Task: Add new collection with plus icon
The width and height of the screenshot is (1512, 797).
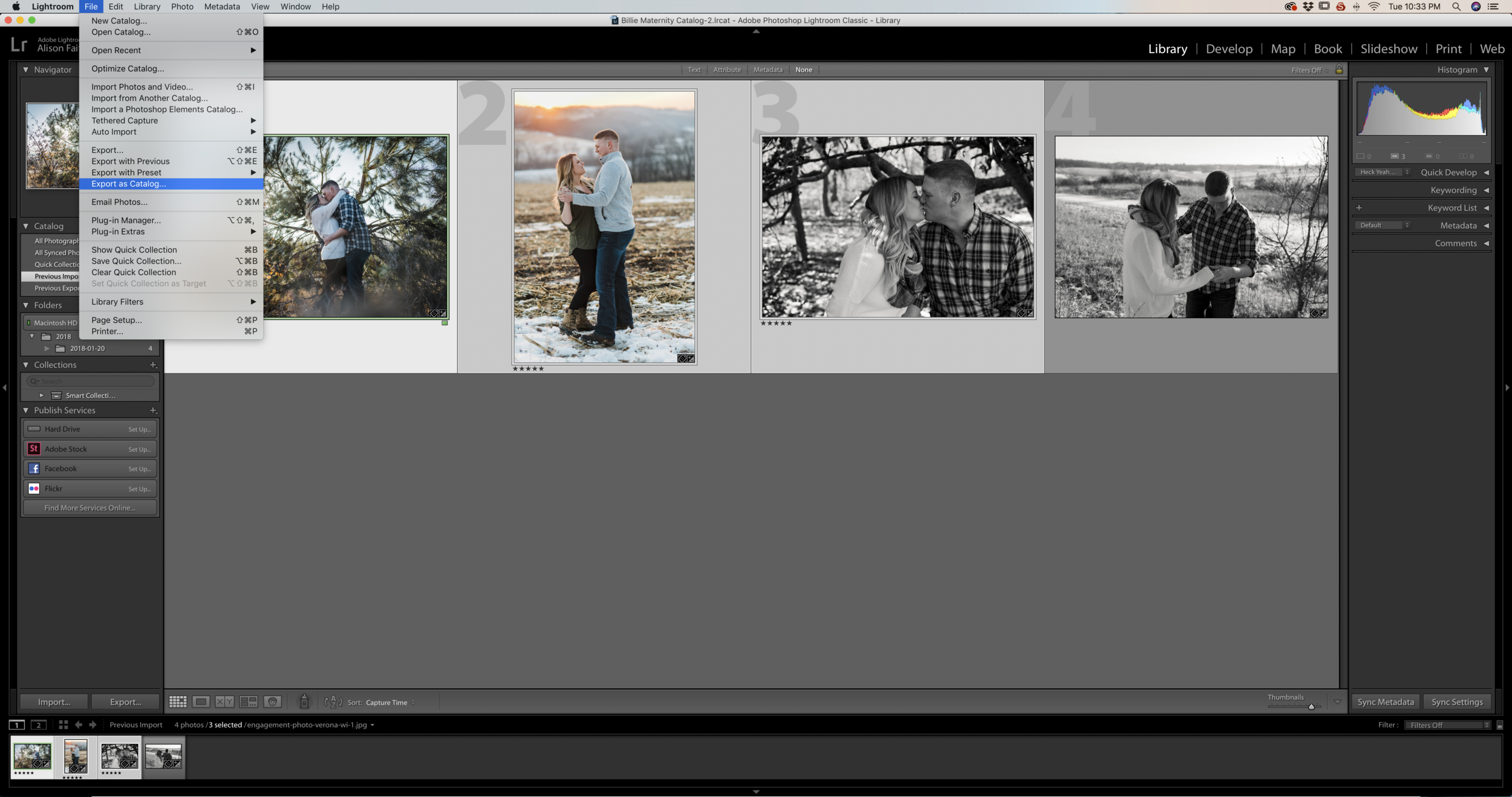Action: pos(153,365)
